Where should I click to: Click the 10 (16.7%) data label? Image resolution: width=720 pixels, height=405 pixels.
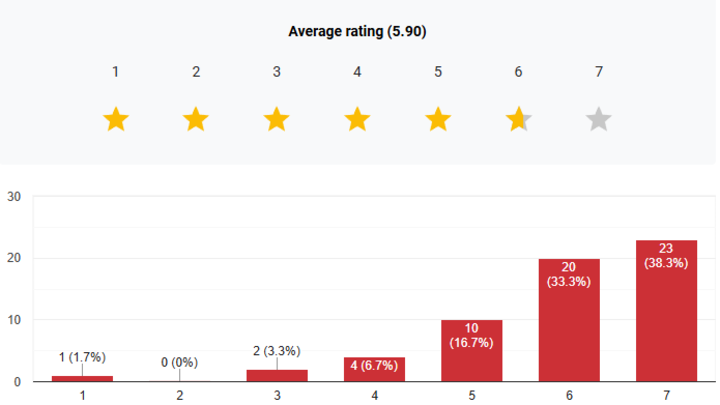click(472, 336)
